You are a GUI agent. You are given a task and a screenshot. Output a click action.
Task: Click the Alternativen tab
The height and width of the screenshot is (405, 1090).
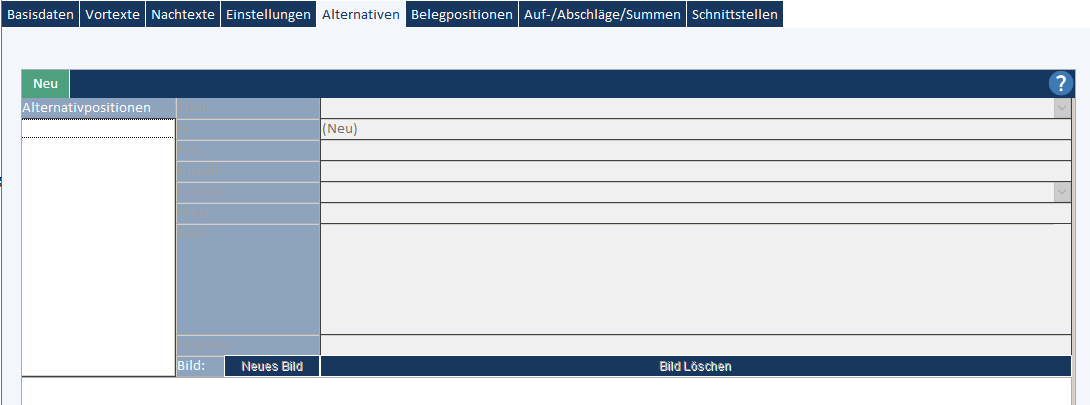[361, 15]
